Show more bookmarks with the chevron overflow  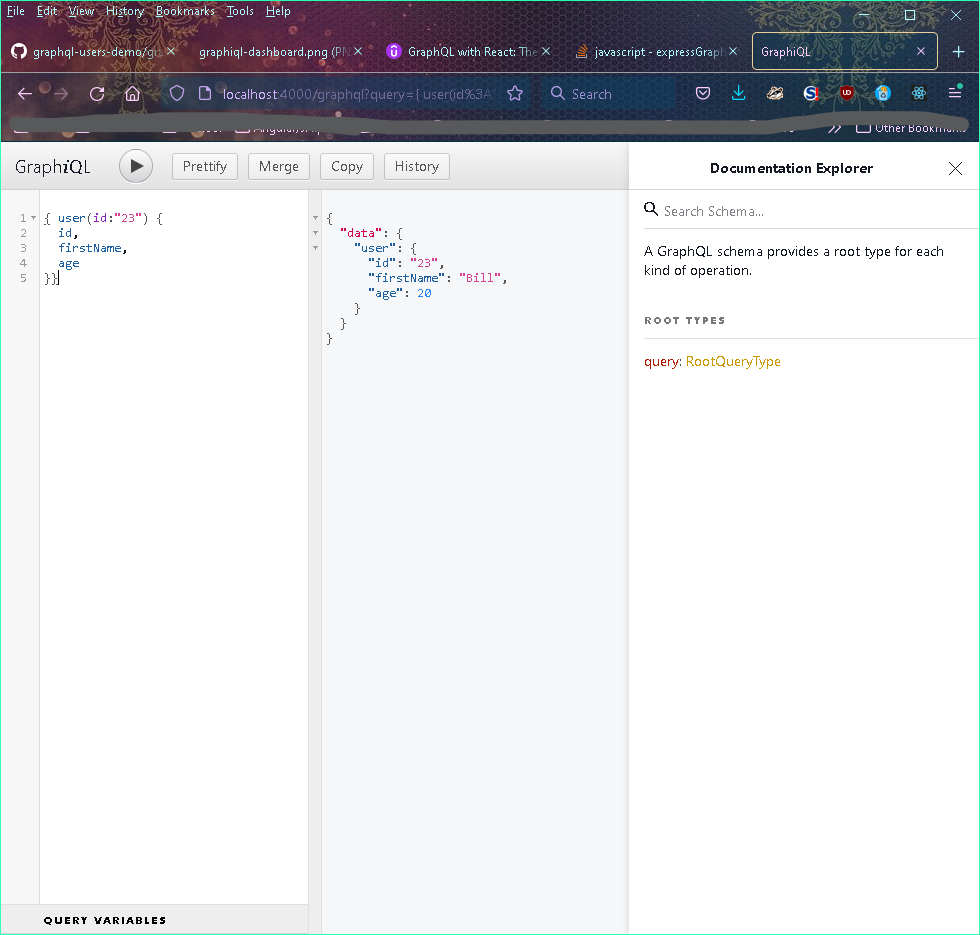click(835, 128)
